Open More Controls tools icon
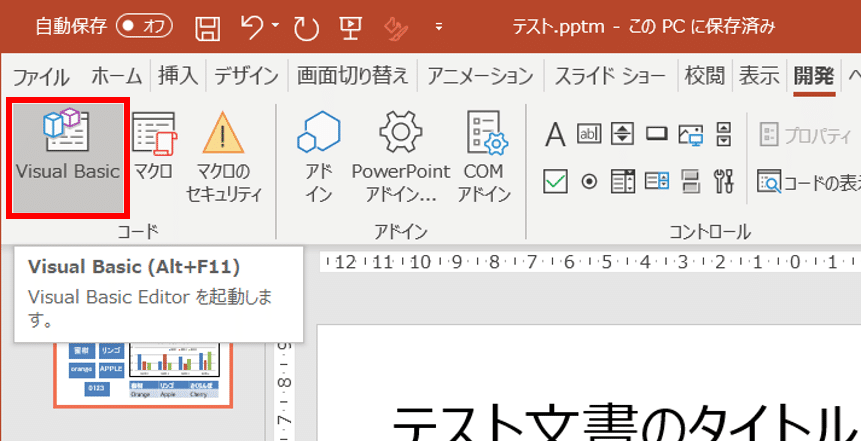Screen dimensions: 861x441 pos(724,181)
